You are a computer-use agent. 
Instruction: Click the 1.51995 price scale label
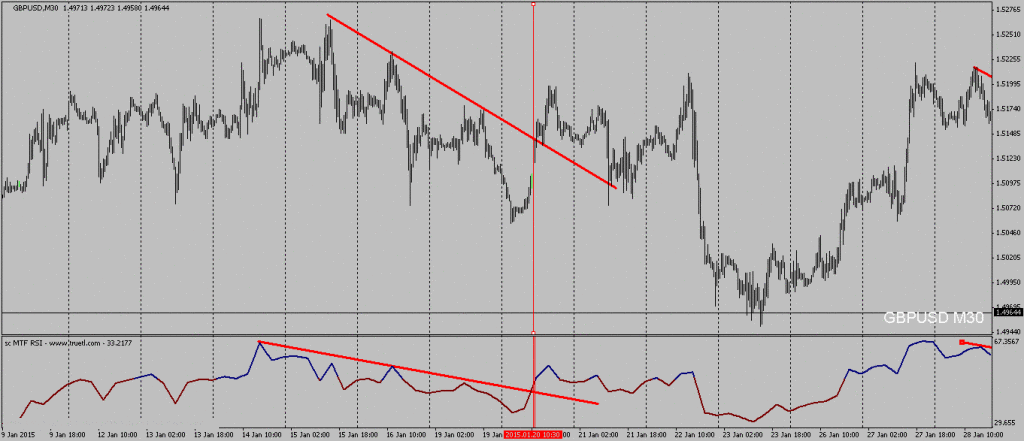1010,84
